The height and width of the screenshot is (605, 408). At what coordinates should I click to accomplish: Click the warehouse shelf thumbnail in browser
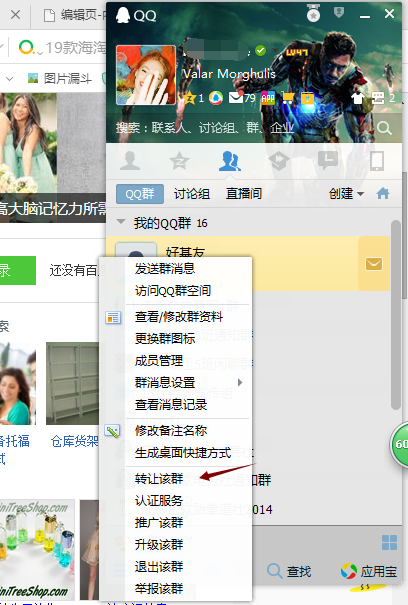73,384
